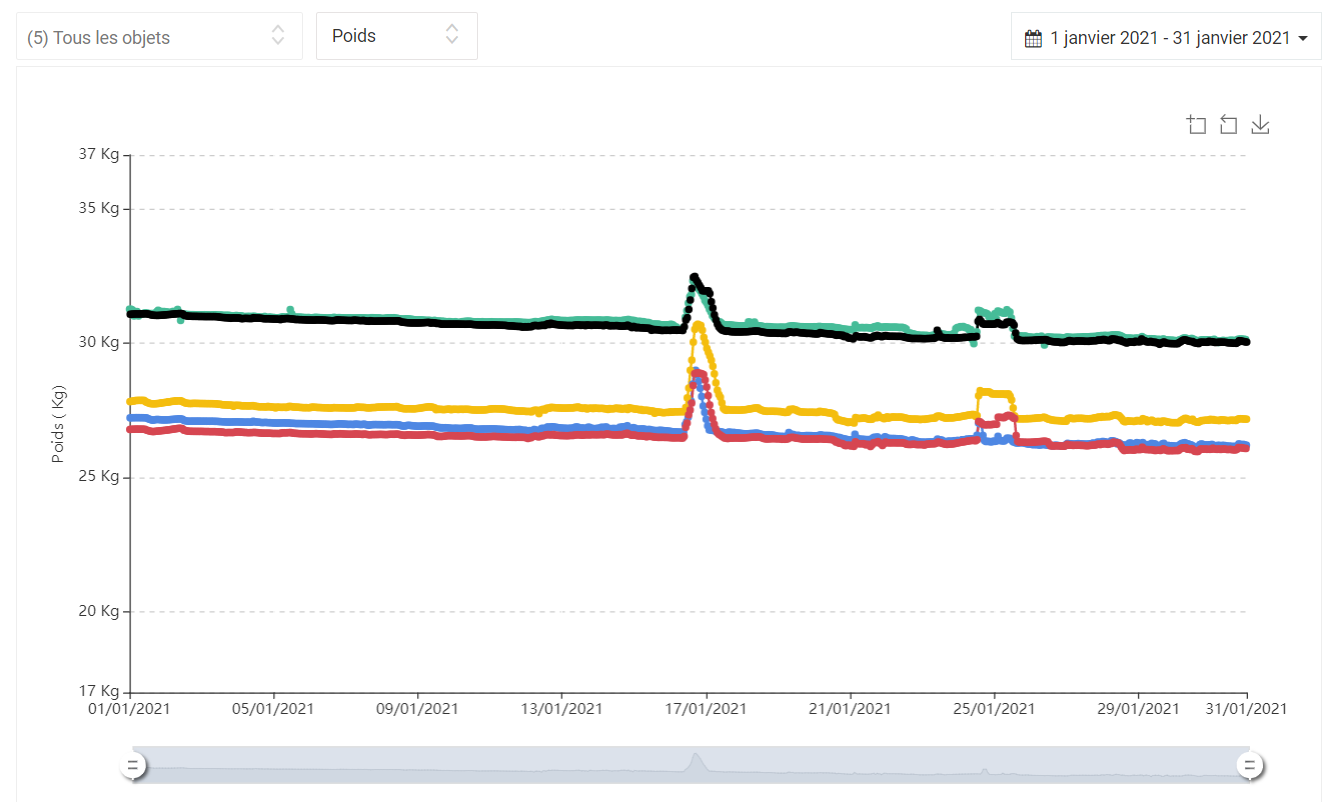
Task: Reset zoom with the restore icon
Action: pos(1228,124)
